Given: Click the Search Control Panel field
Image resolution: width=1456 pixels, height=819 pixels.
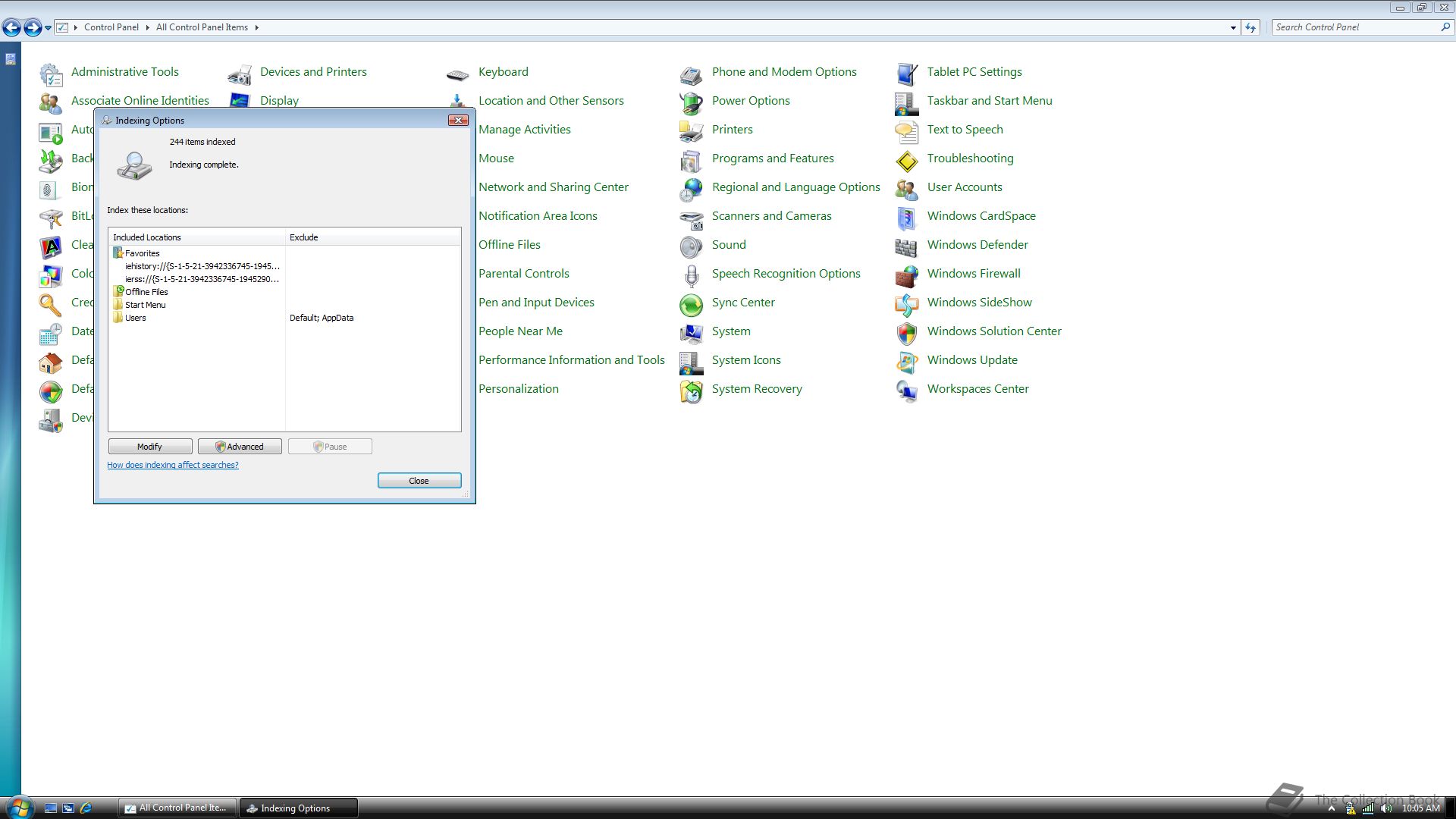Looking at the screenshot, I should pos(1356,27).
